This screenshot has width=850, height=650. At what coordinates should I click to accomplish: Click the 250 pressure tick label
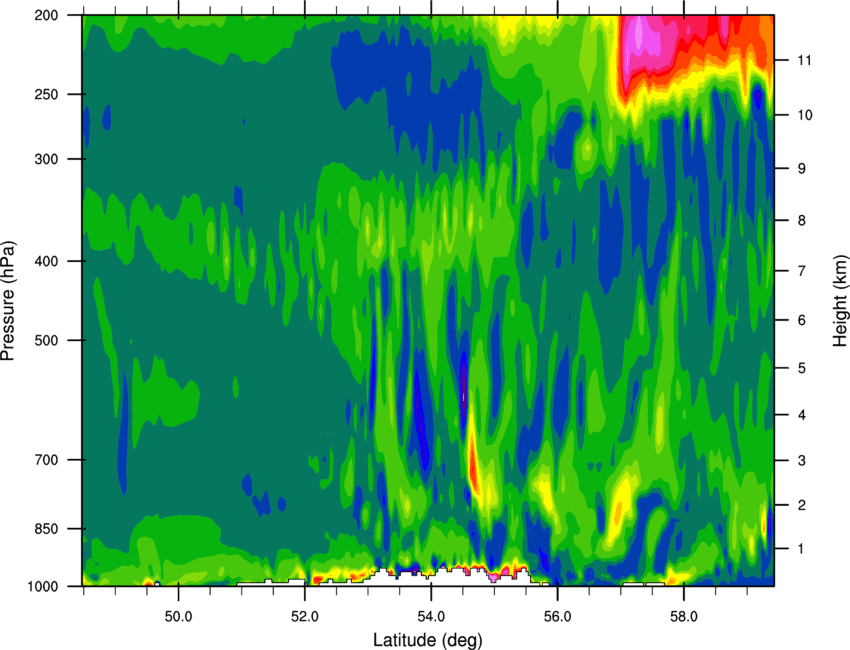[47, 94]
